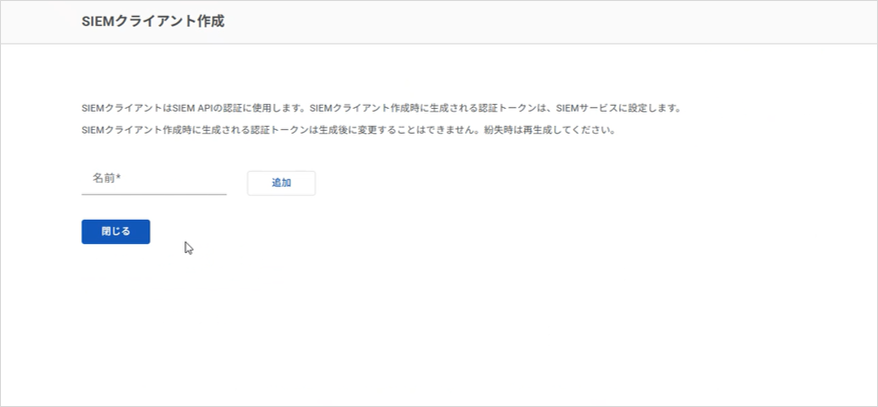
Task: Click the underline beneath the 名前 field
Action: [x=153, y=194]
